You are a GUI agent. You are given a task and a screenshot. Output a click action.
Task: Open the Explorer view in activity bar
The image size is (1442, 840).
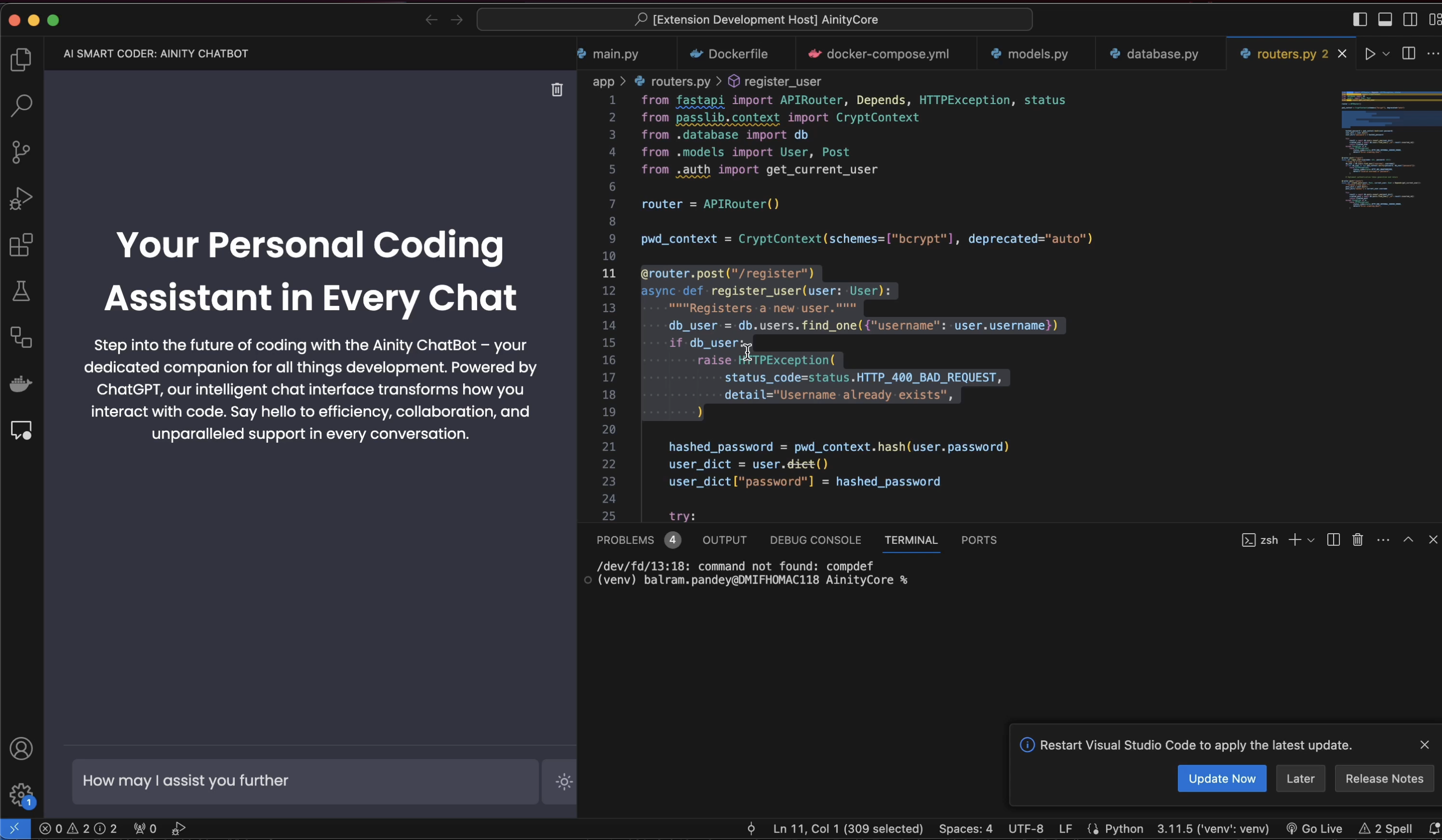coord(21,60)
